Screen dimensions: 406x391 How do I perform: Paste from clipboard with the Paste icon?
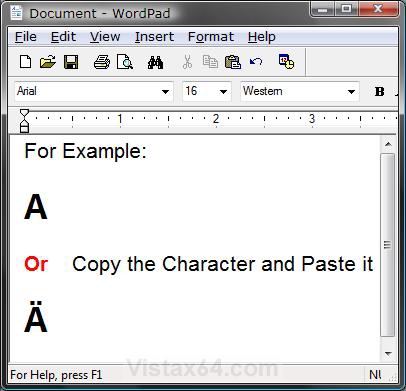(x=233, y=62)
